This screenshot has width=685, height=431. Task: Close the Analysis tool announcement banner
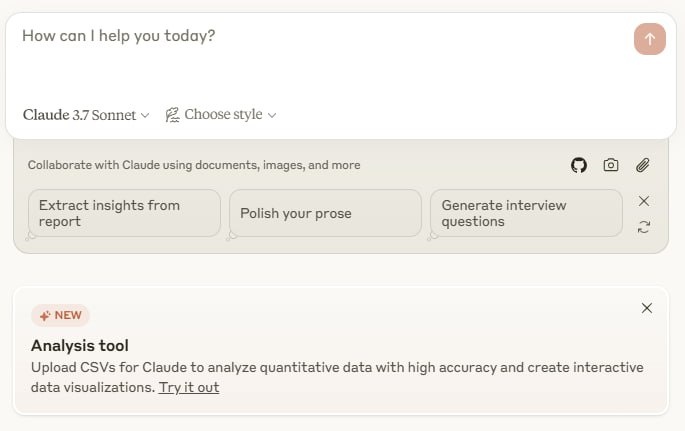647,308
